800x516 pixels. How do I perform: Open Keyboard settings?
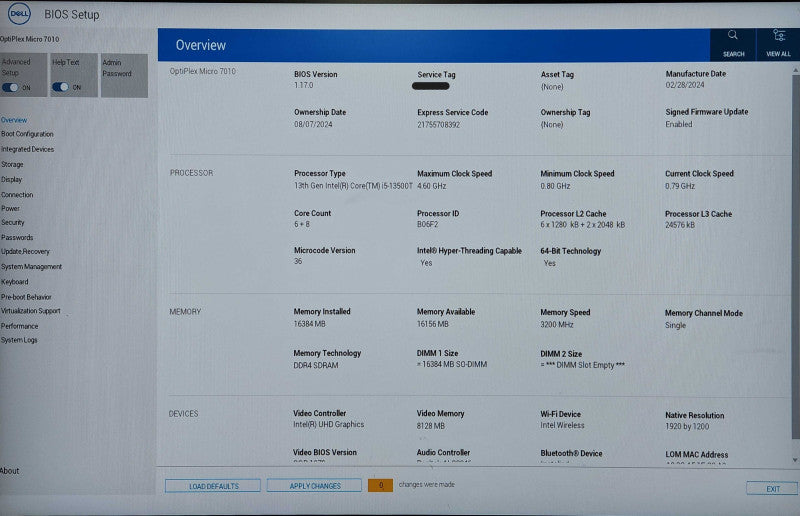(14, 282)
